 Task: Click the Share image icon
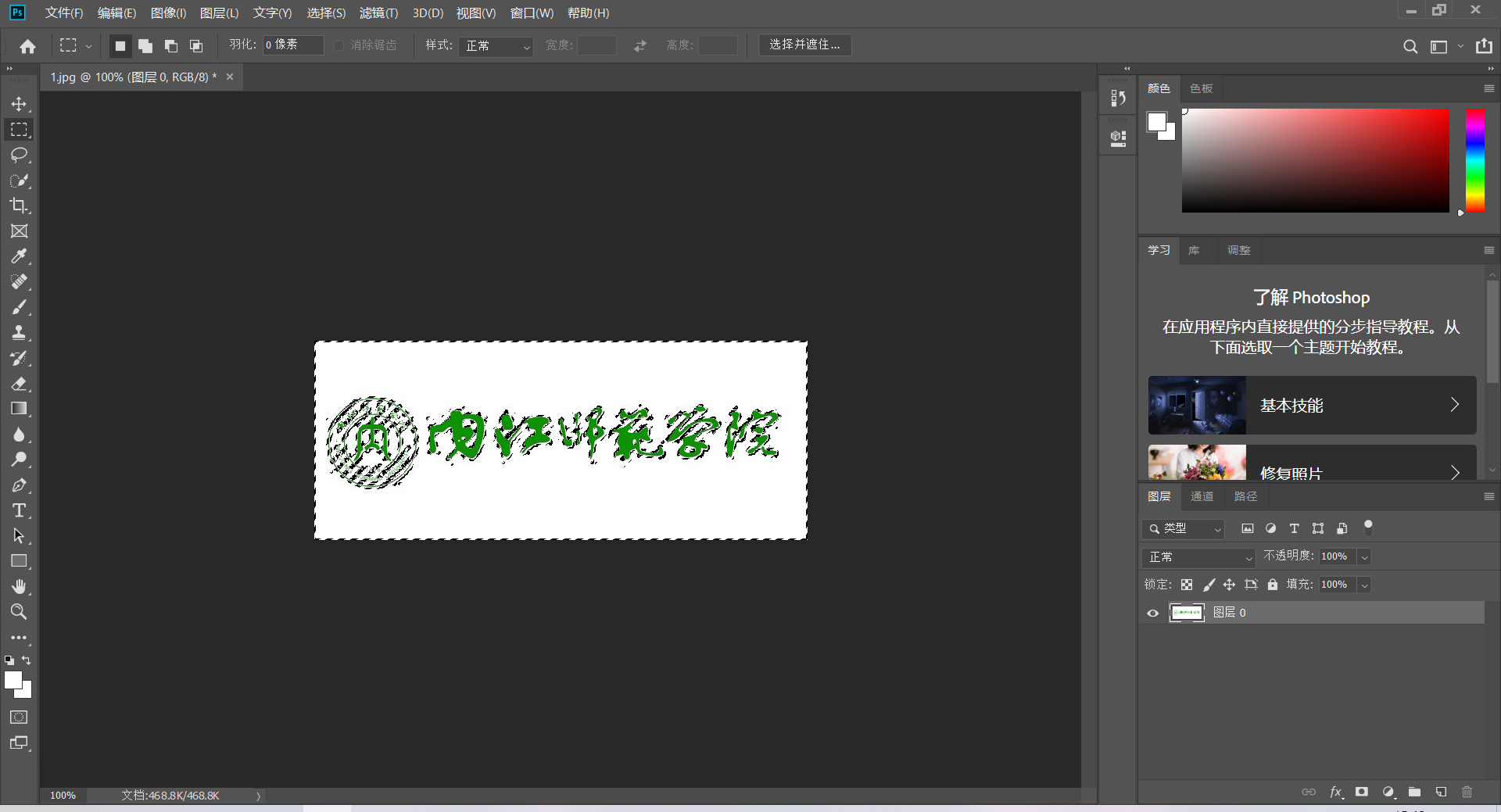[x=1484, y=46]
